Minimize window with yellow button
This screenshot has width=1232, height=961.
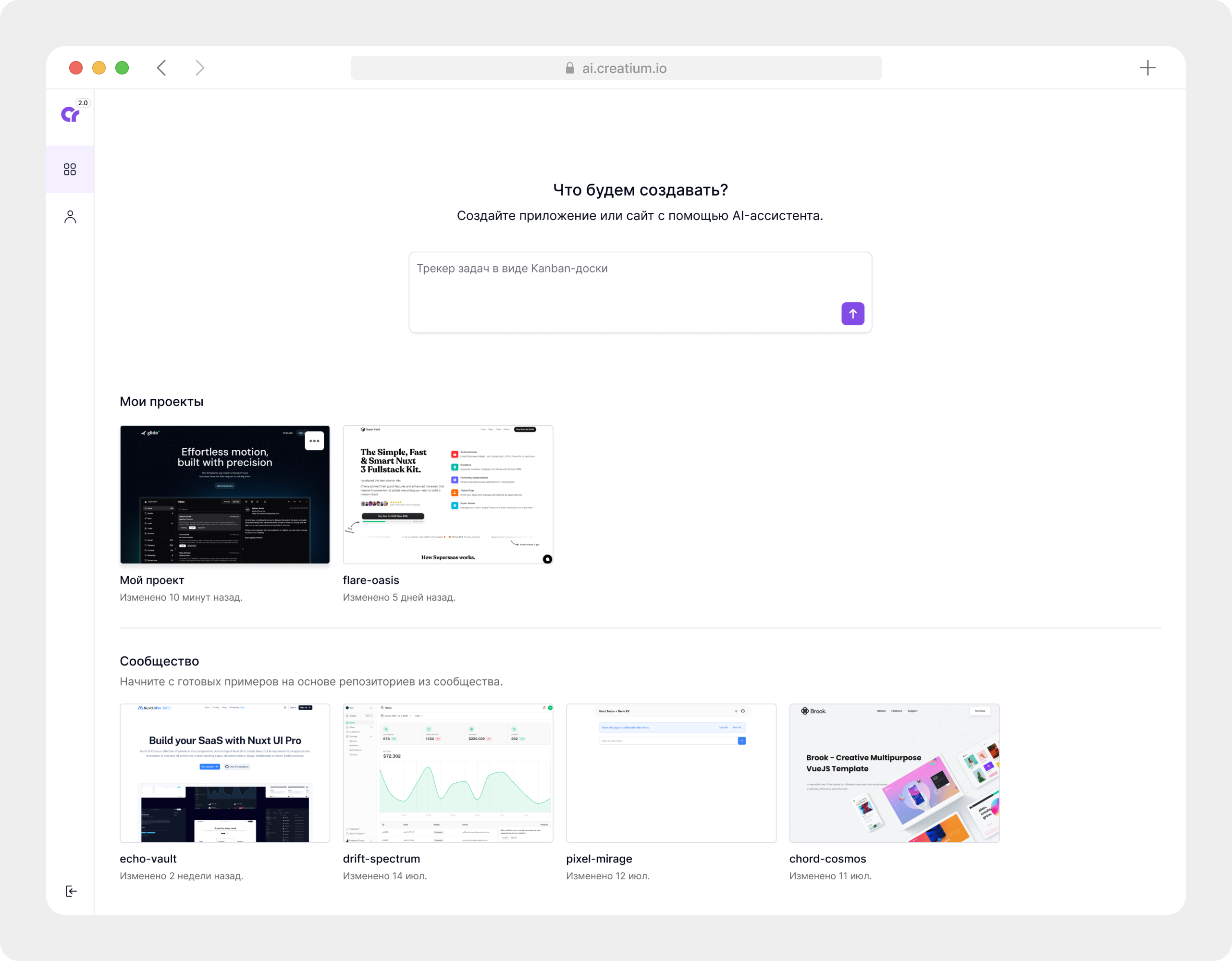point(99,68)
